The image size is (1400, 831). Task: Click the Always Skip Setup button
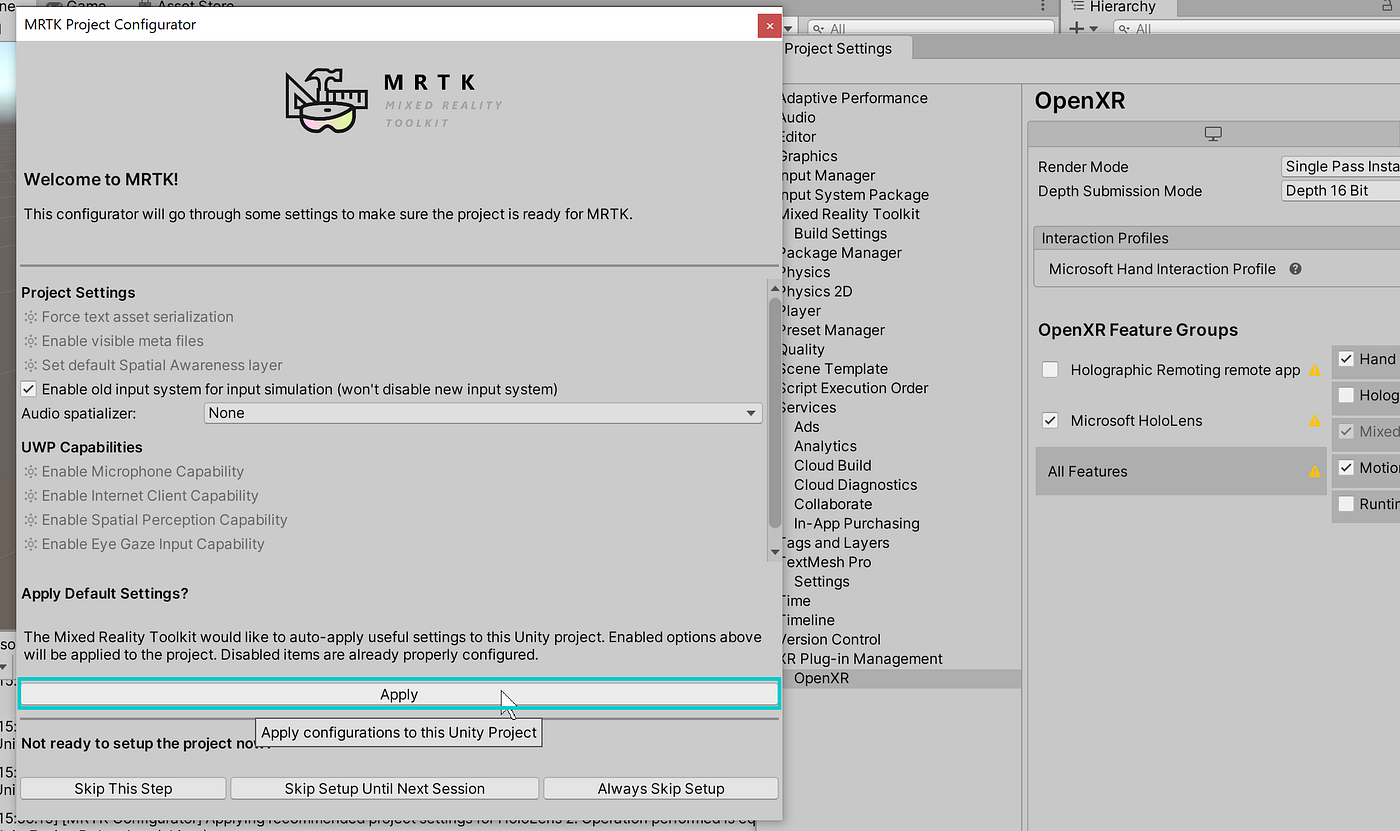click(661, 788)
